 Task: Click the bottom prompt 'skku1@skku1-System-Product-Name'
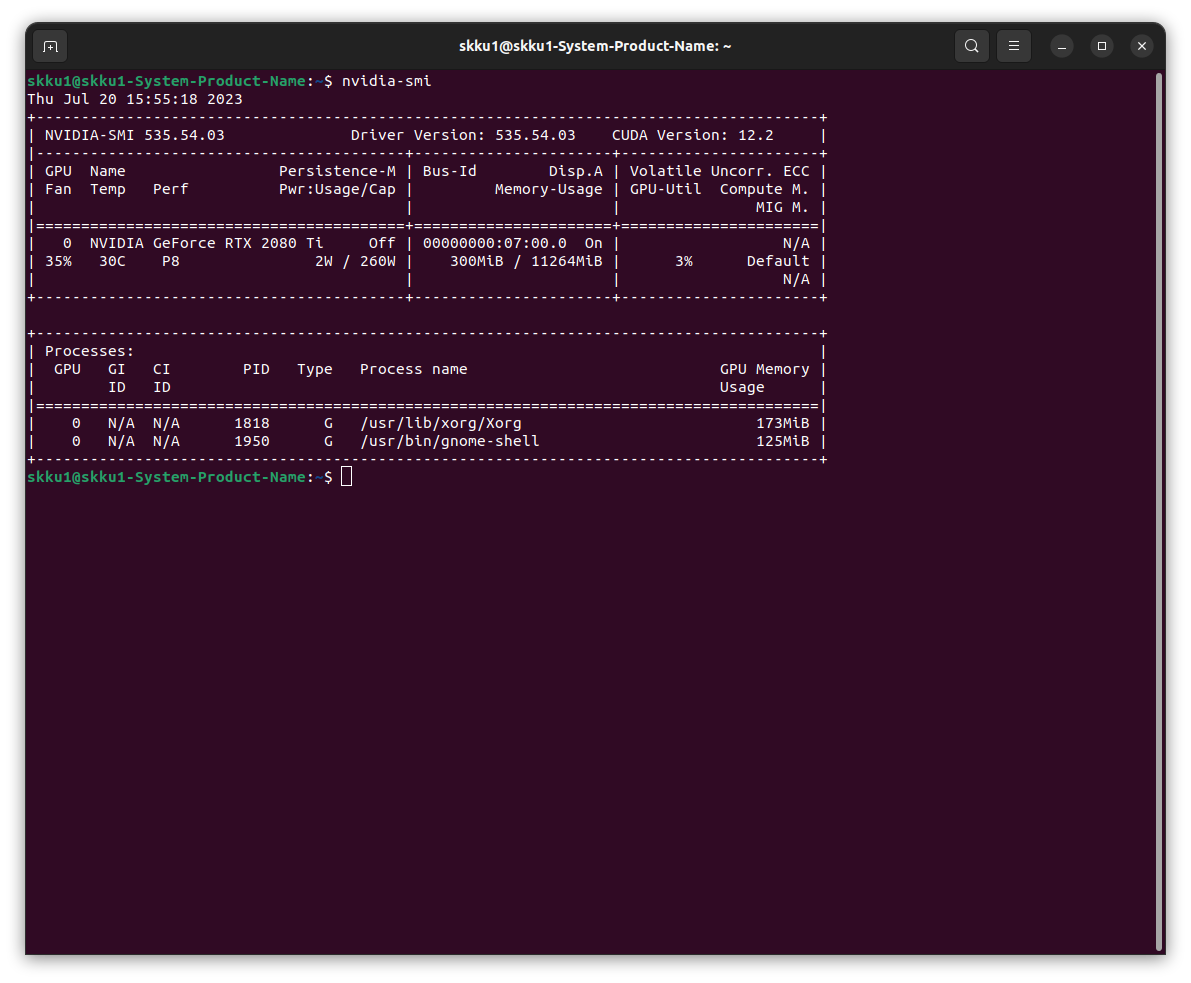tap(166, 477)
